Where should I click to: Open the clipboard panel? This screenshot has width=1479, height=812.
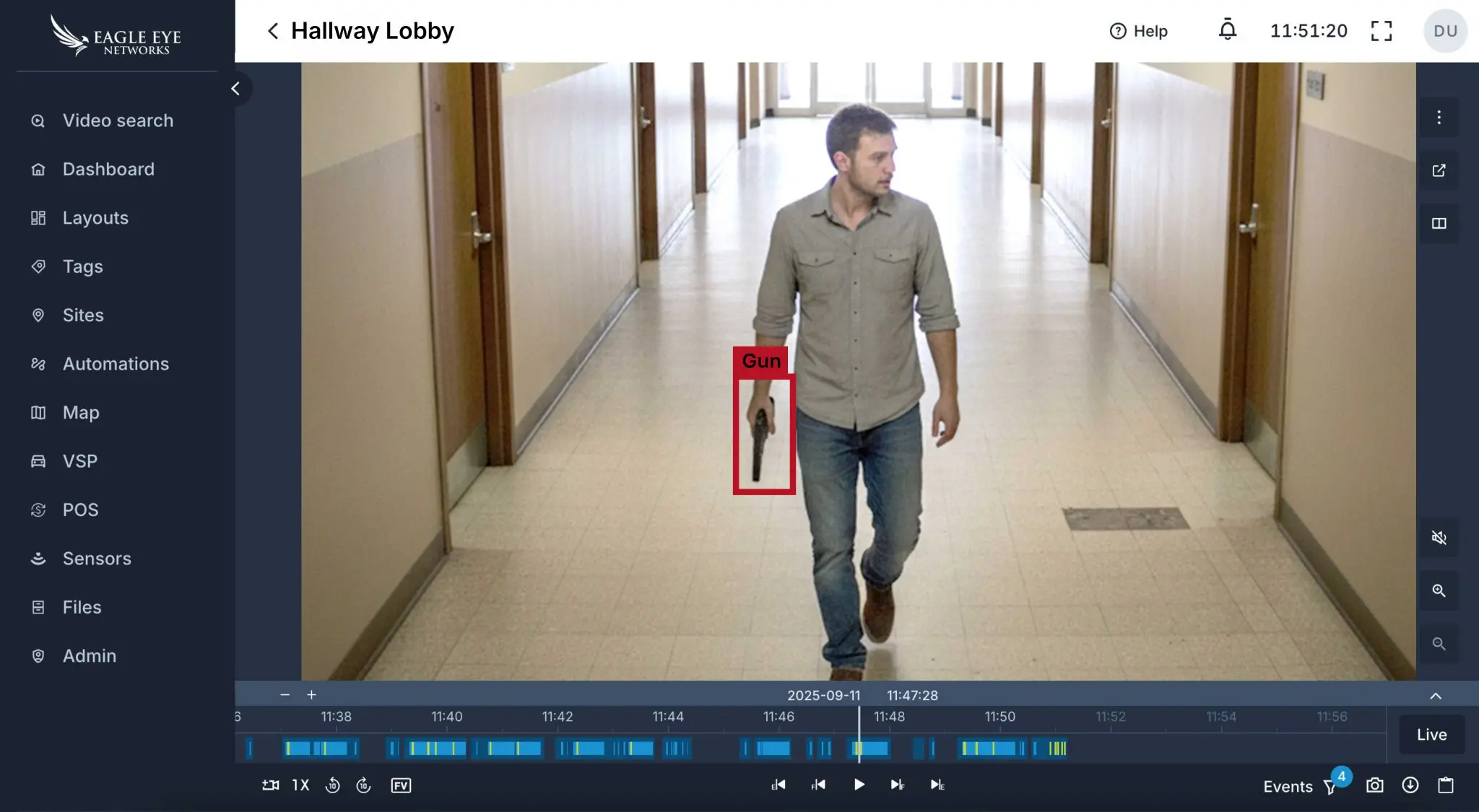(x=1446, y=785)
